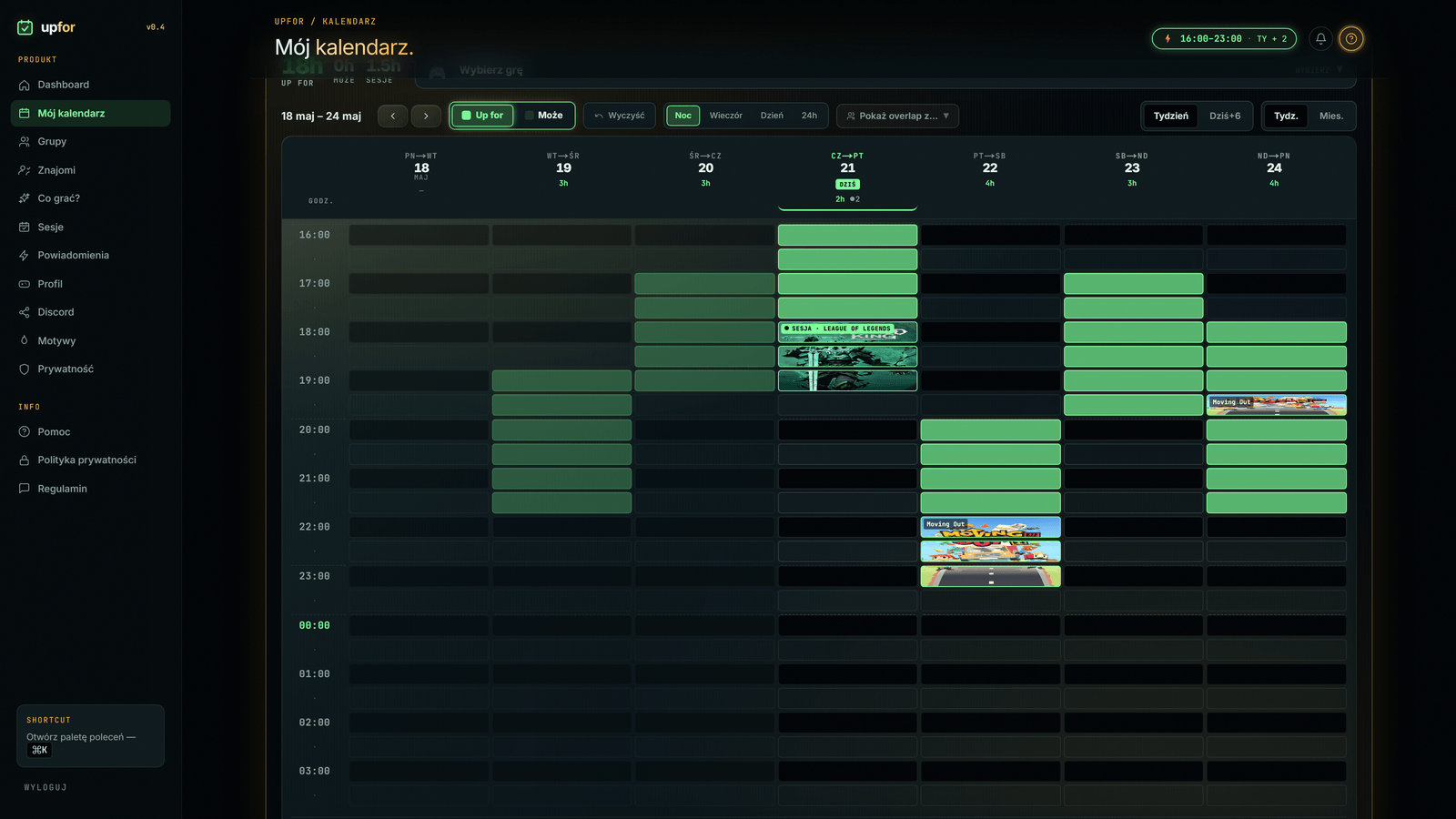This screenshot has width=1456, height=819.
Task: Click the droplet icon for Motywy
Action: coord(25,340)
